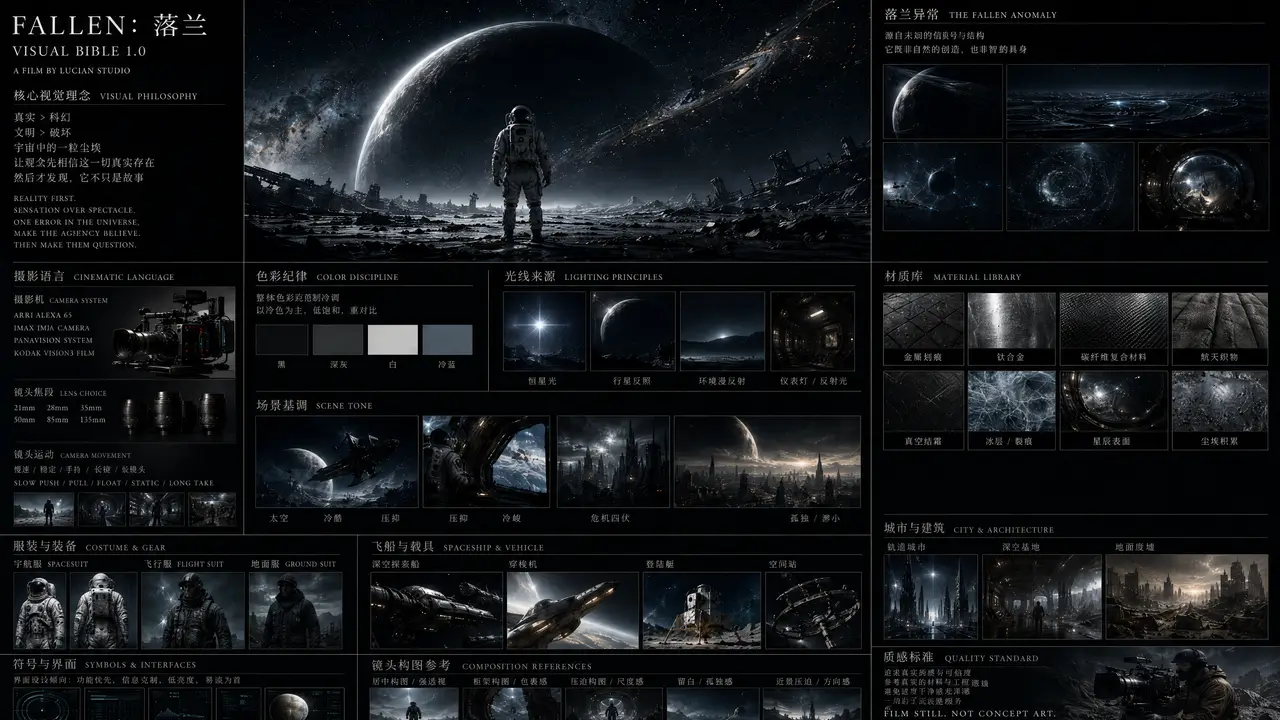The width and height of the screenshot is (1280, 720).
Task: Click the 落兰异常 The Fallen Anomaly heading
Action: pos(970,14)
